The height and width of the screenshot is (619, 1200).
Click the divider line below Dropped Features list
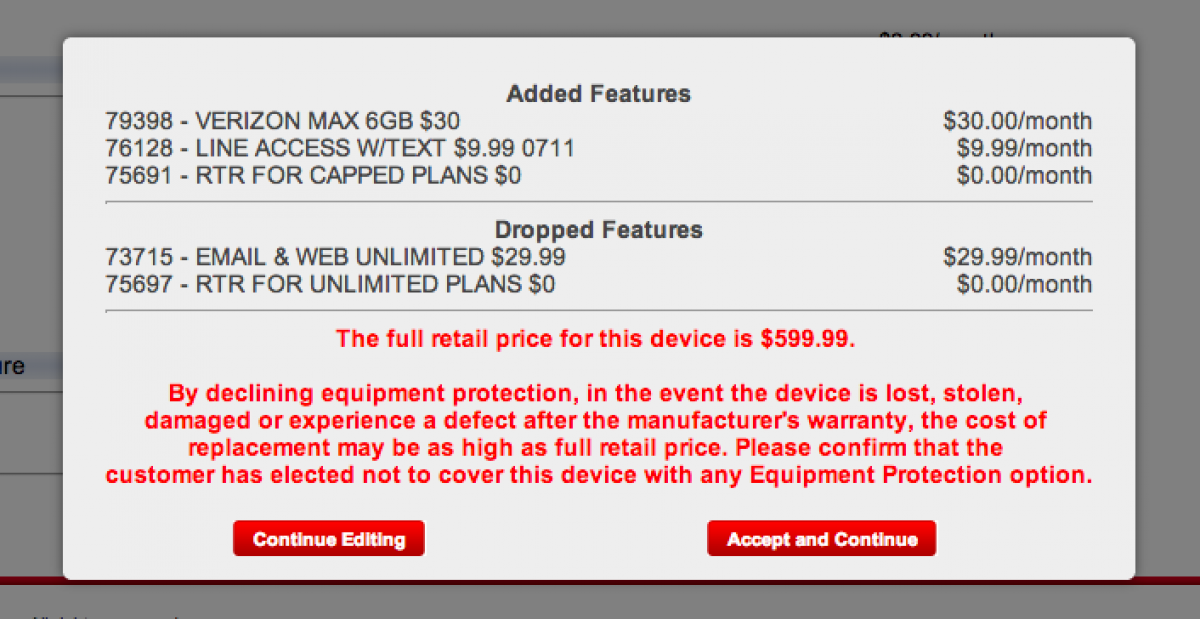coord(598,311)
